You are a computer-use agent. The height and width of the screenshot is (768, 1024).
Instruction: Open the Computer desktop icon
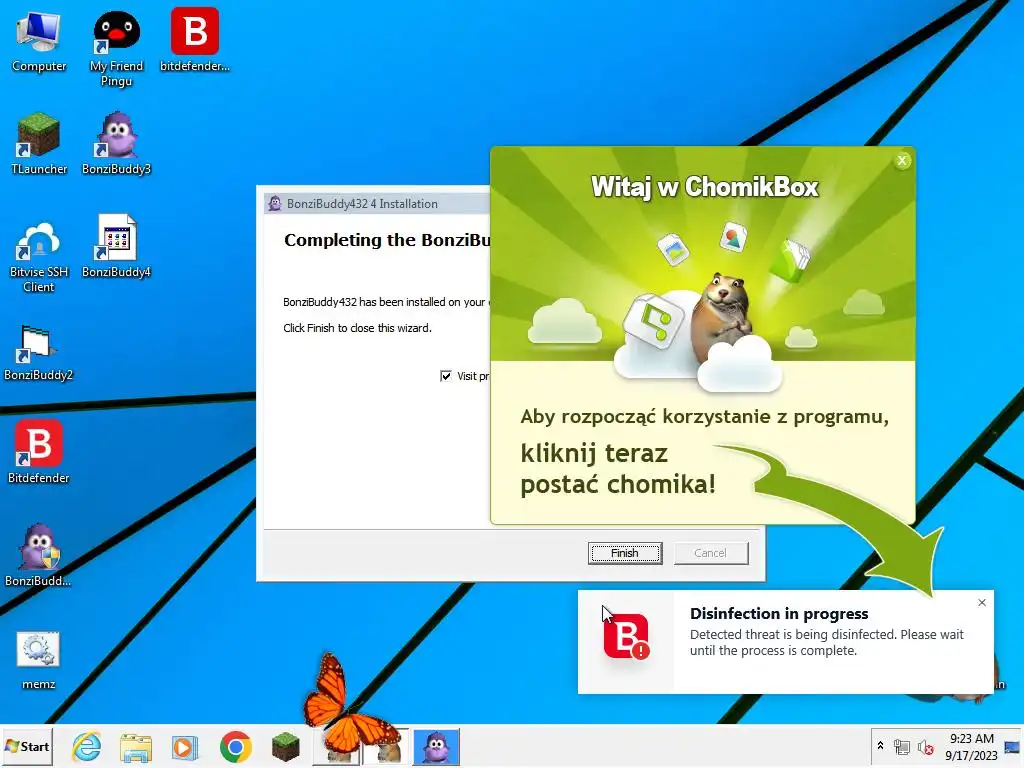click(x=39, y=42)
